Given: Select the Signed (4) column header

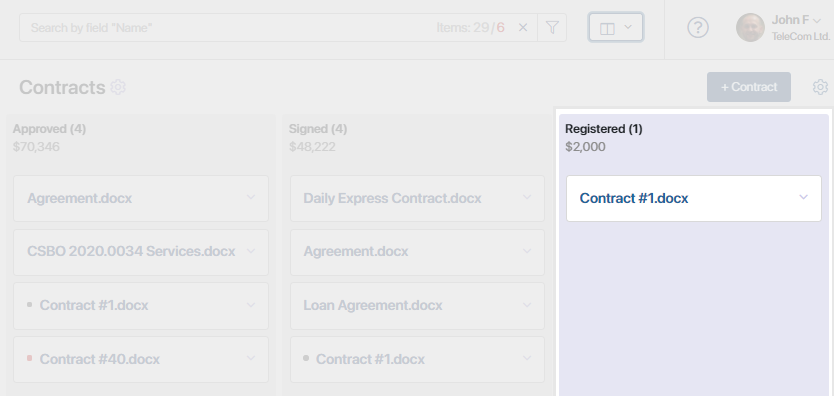Looking at the screenshot, I should [318, 129].
